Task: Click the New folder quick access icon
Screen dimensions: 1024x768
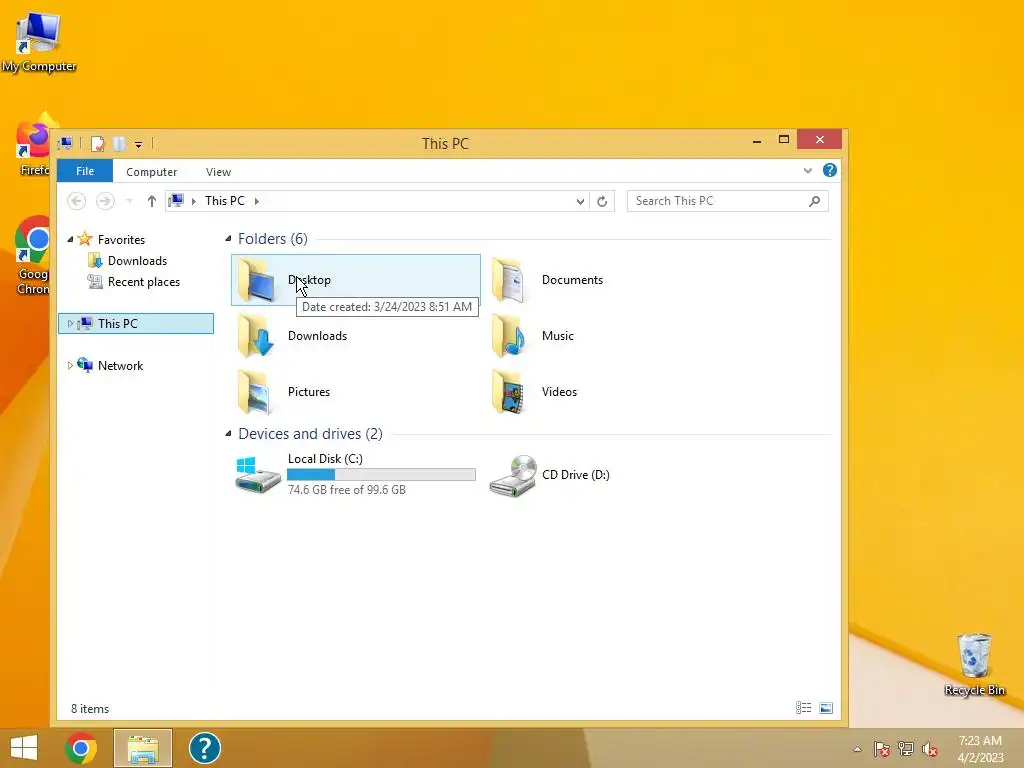Action: [x=119, y=144]
